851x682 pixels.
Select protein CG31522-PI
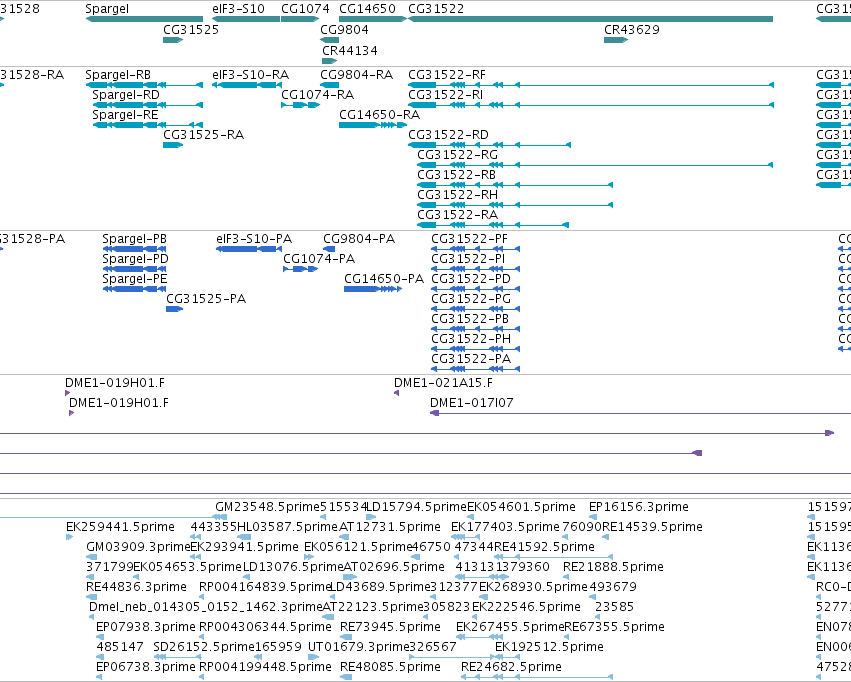468,259
